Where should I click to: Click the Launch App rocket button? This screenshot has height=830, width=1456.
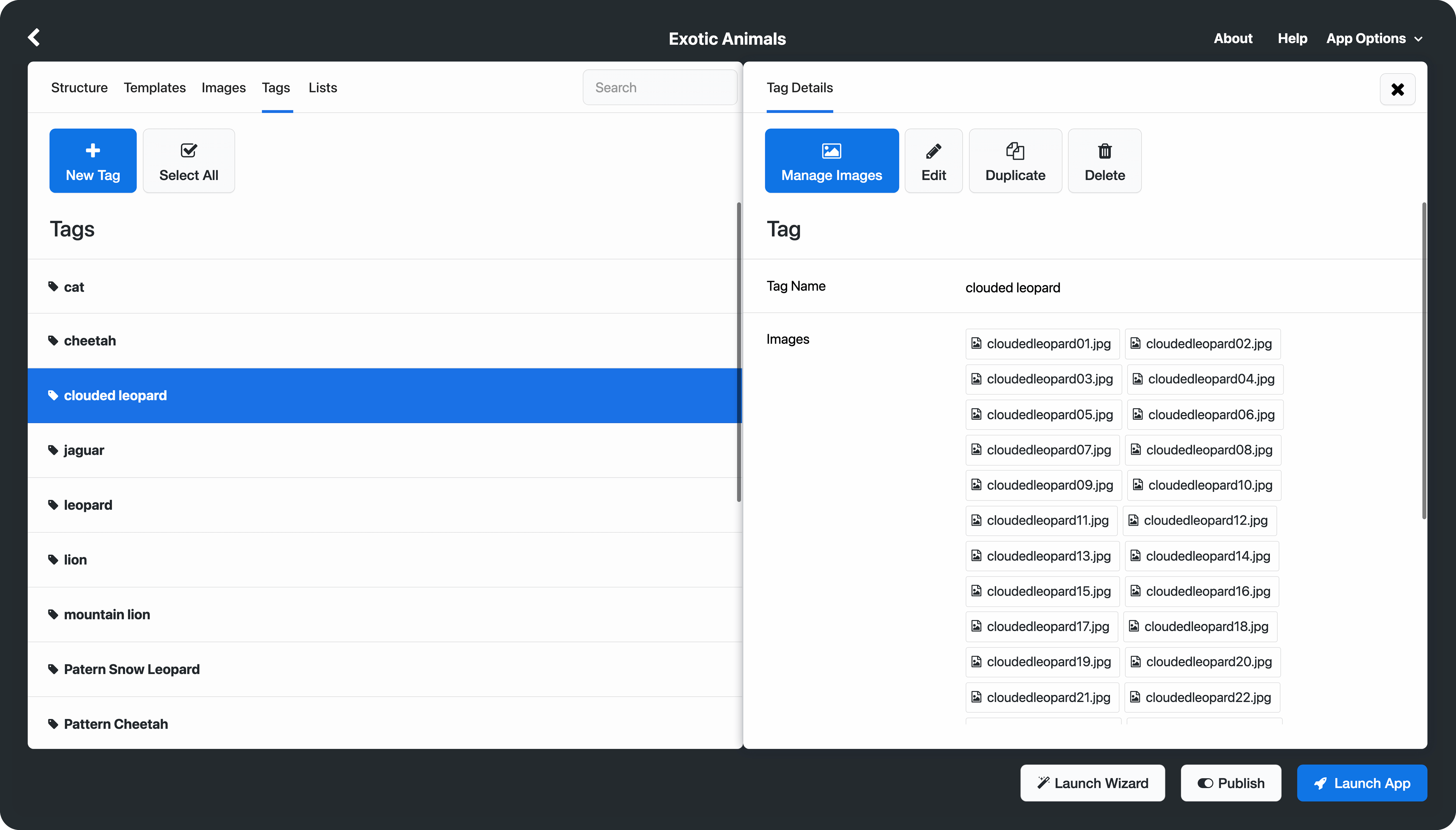pos(1361,783)
